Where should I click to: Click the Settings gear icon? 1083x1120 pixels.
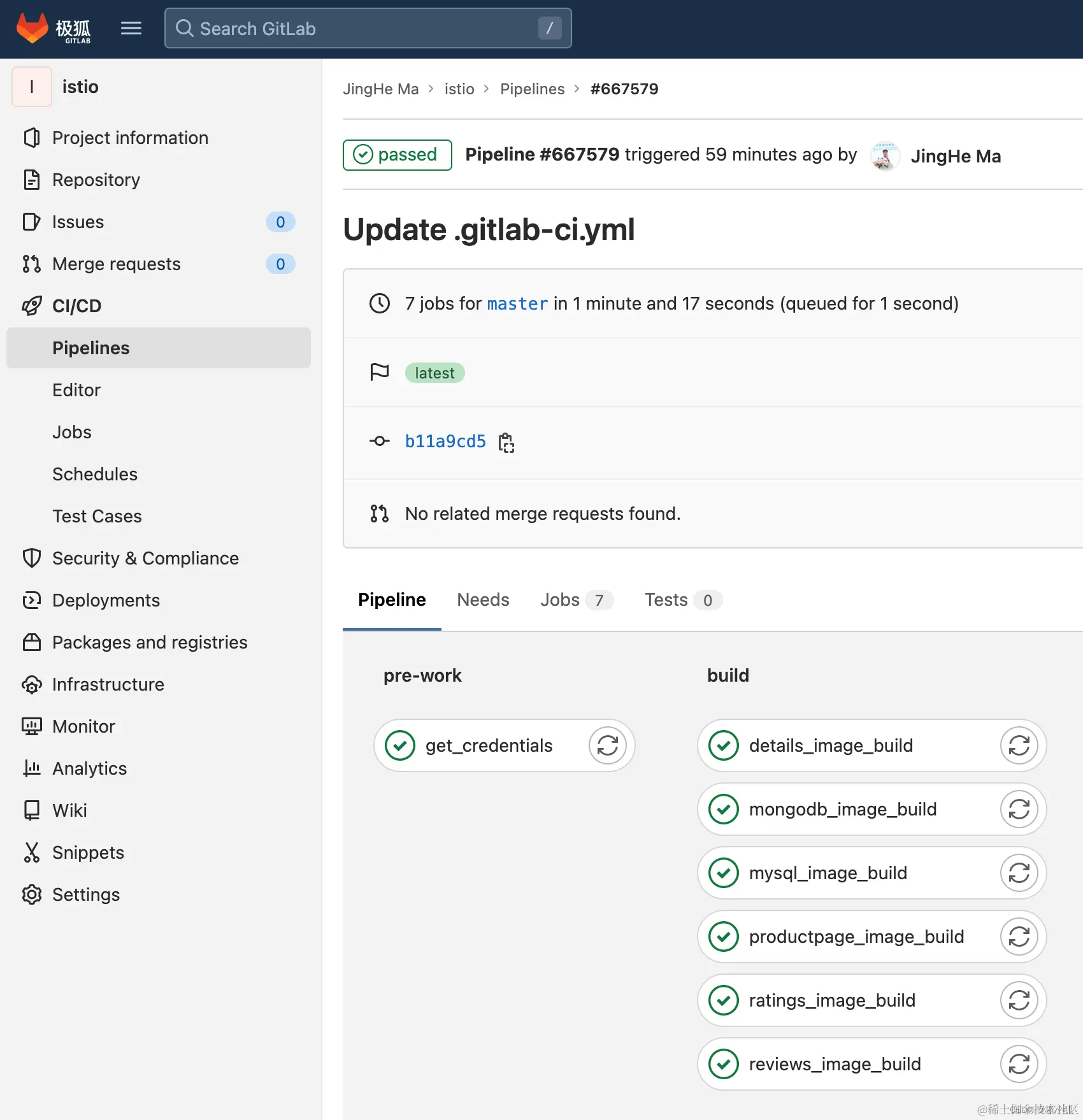32,894
